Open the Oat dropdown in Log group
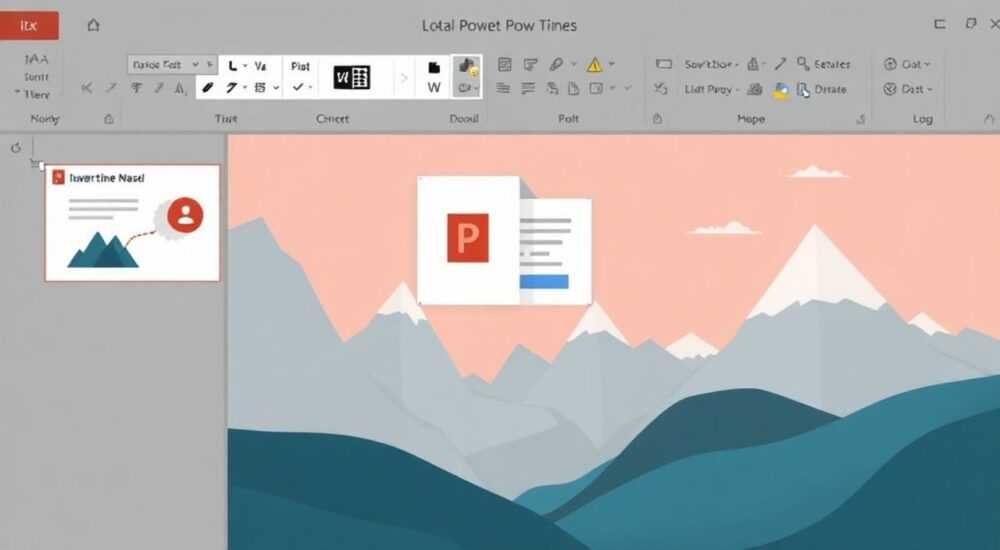Viewport: 1000px width, 550px height. 908,64
